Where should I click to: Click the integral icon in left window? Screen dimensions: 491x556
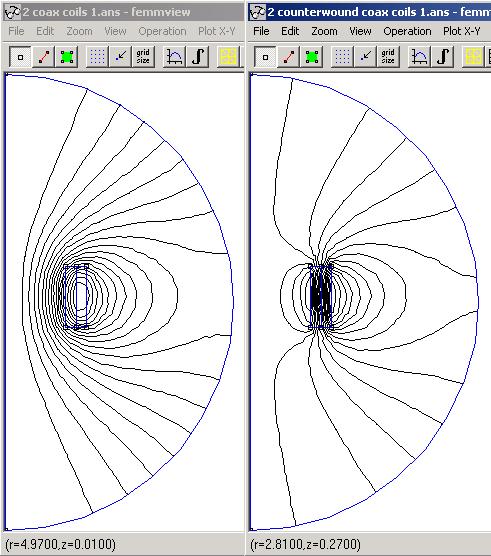(x=197, y=57)
